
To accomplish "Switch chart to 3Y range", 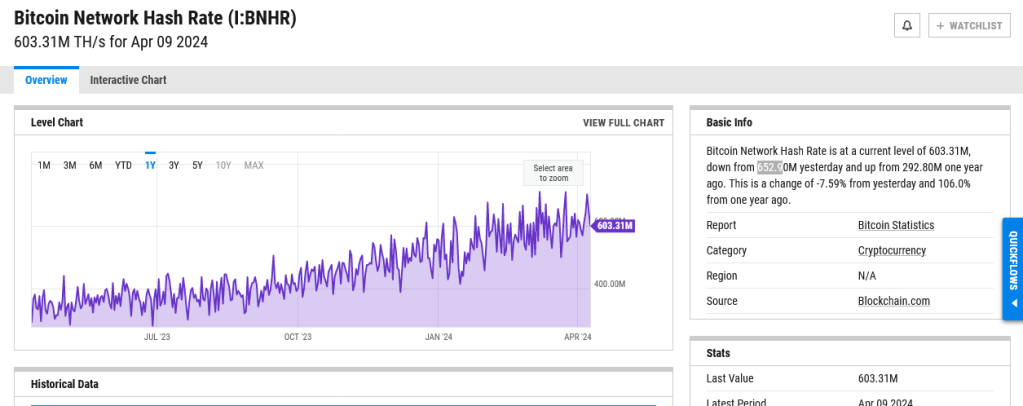I will [174, 165].
